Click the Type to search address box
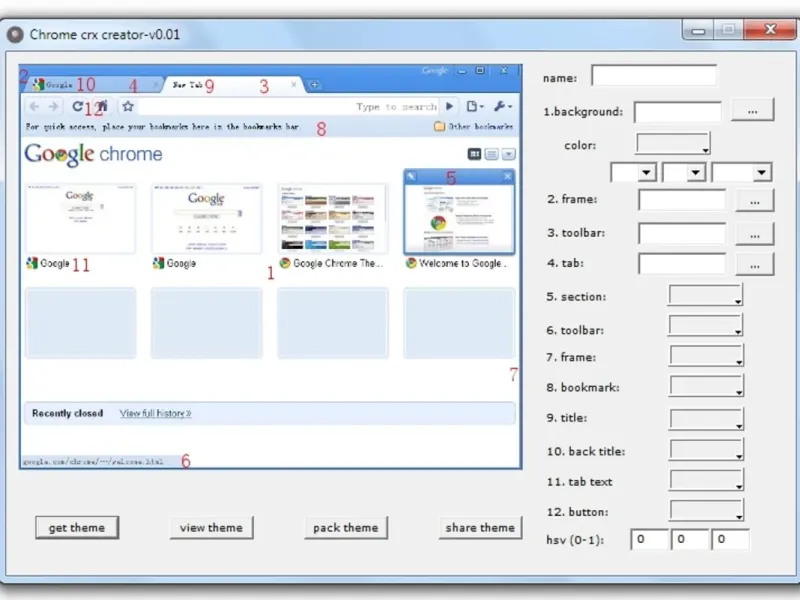 [289, 106]
